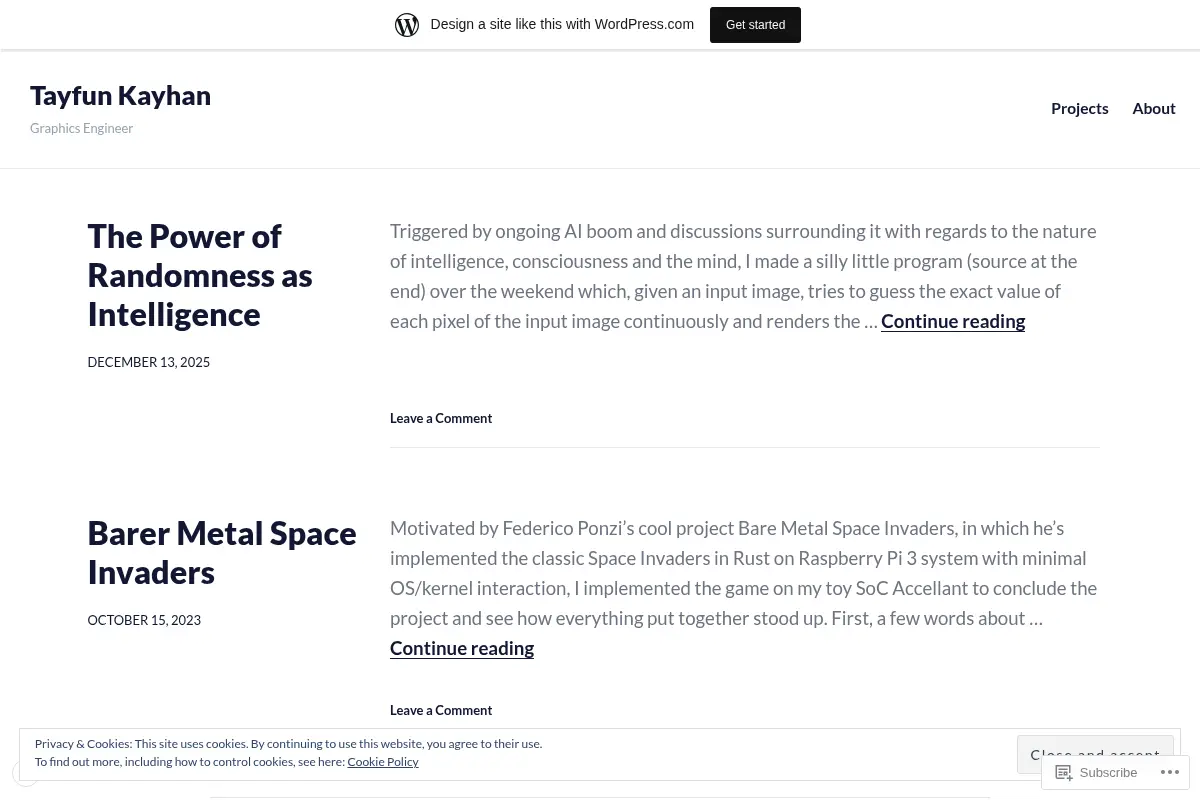The height and width of the screenshot is (800, 1200).
Task: Click the October 15, 2023 date link
Action: (144, 620)
